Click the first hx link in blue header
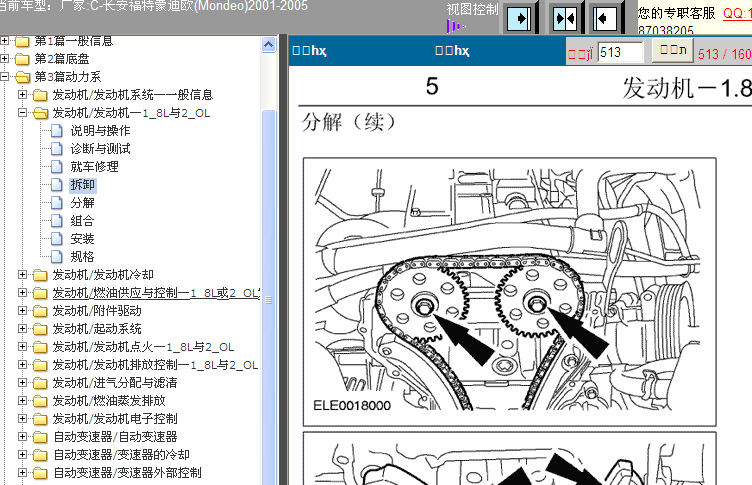This screenshot has width=752, height=485. 310,50
